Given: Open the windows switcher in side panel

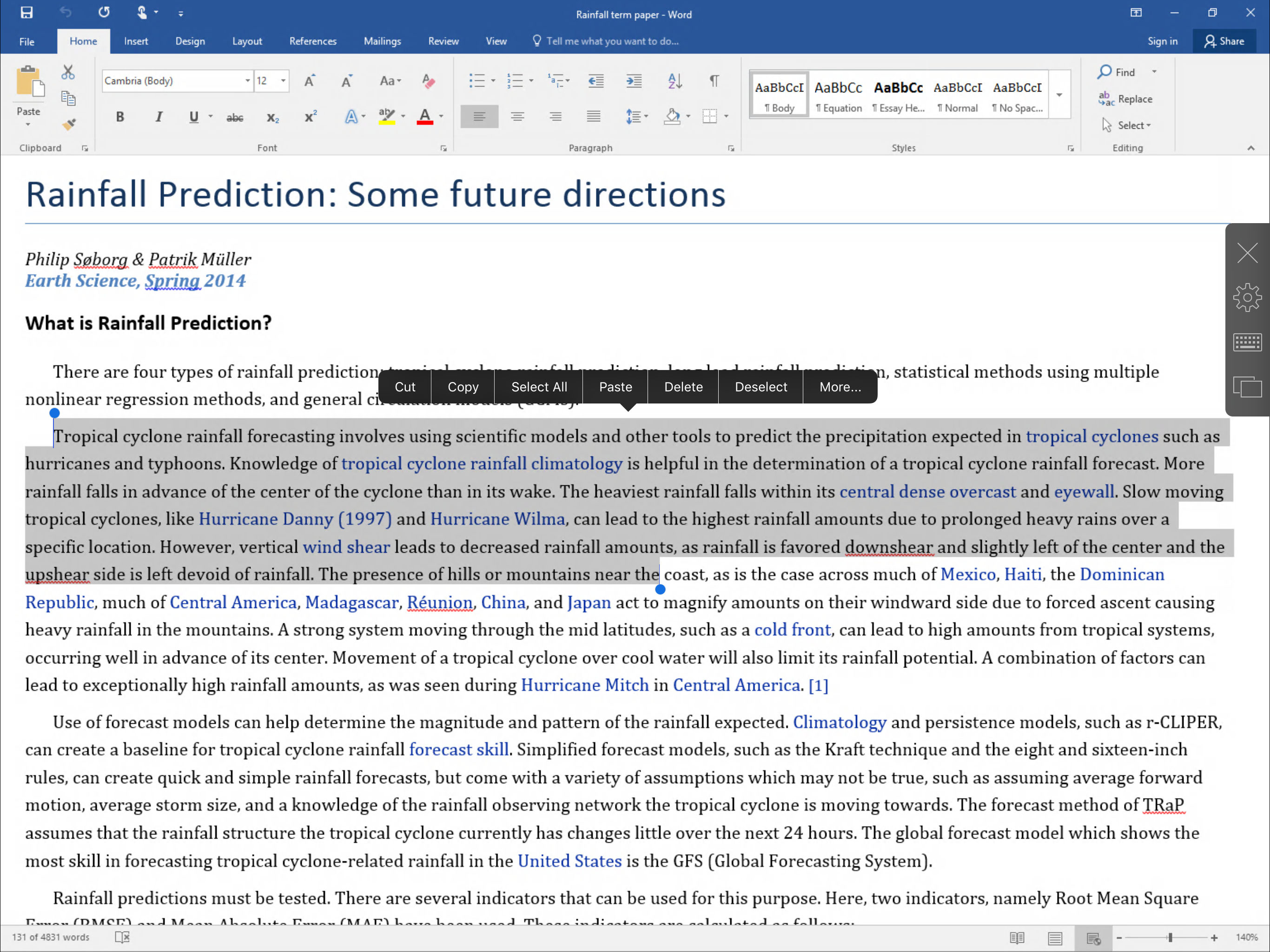Looking at the screenshot, I should tap(1247, 387).
